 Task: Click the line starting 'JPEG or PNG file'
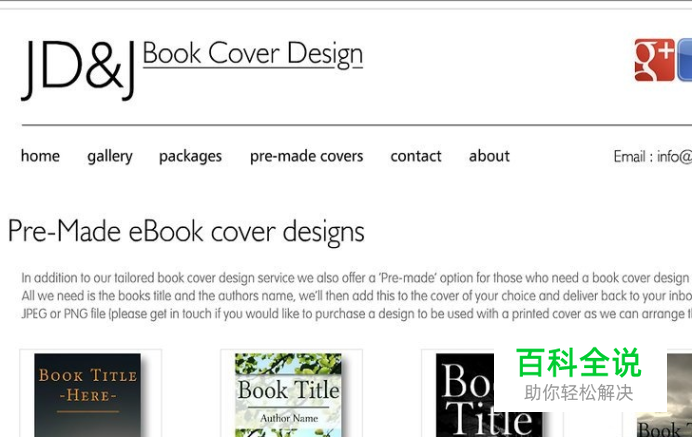(356, 313)
